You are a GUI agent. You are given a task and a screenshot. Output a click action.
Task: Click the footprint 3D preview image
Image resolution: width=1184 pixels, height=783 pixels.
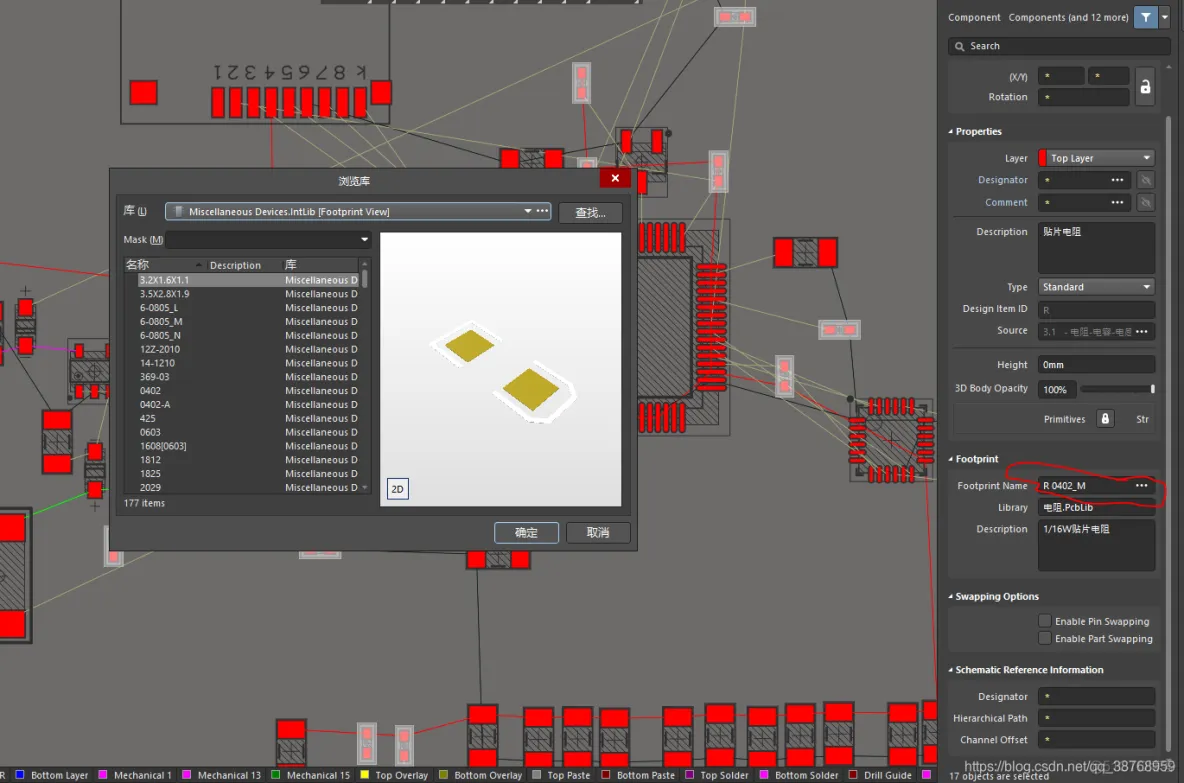(x=501, y=369)
